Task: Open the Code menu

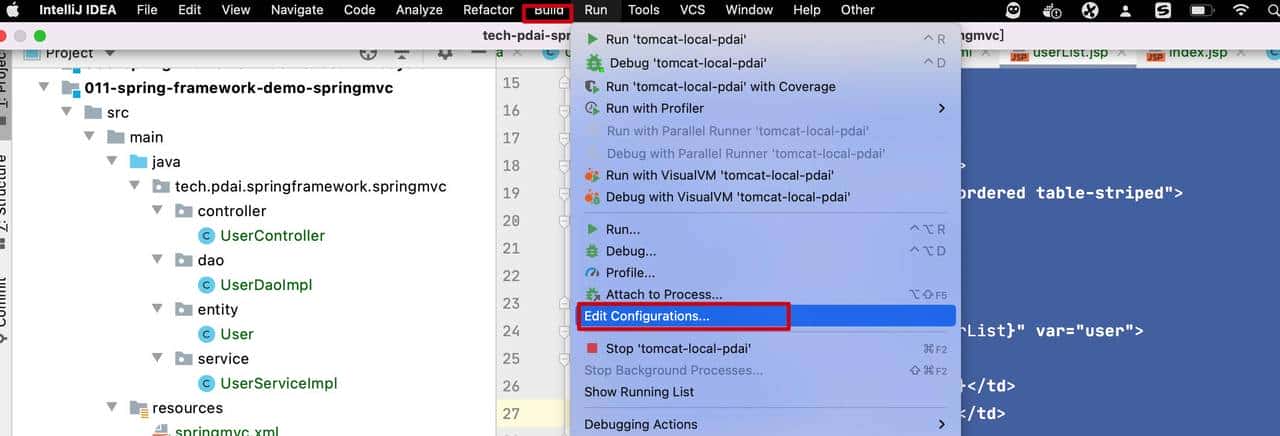Action: coord(359,10)
